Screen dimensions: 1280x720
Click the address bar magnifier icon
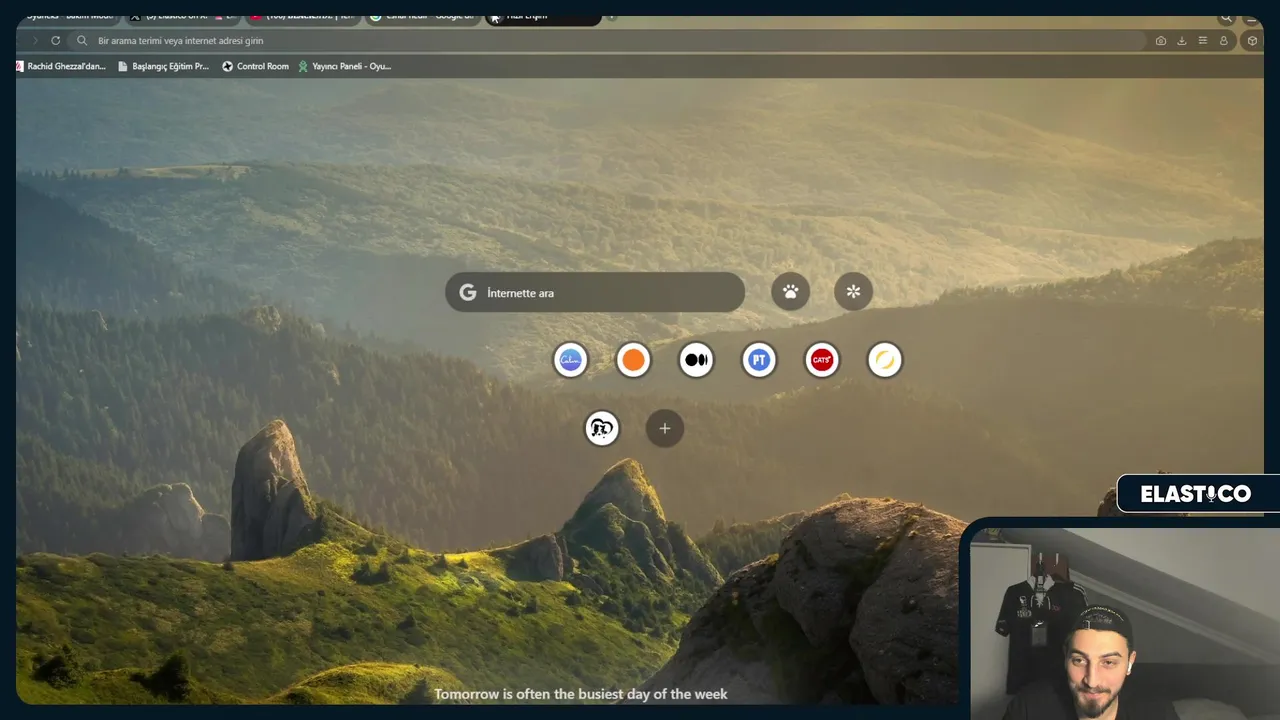point(82,41)
